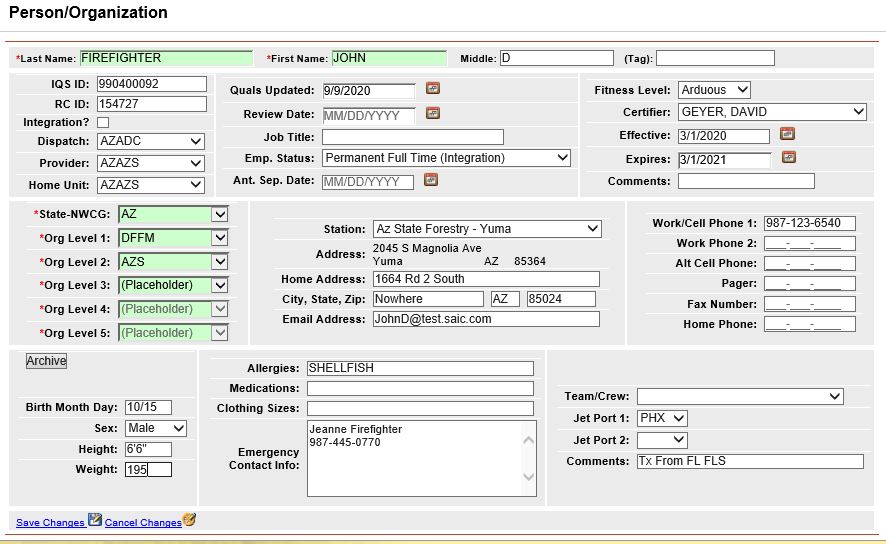Click the Effective date field
Image resolution: width=886 pixels, height=544 pixels.
point(724,136)
